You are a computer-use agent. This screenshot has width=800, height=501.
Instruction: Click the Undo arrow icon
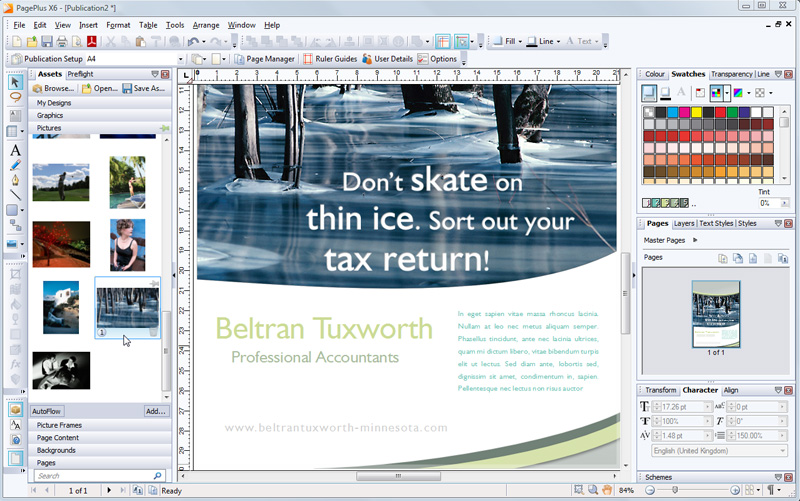[193, 42]
